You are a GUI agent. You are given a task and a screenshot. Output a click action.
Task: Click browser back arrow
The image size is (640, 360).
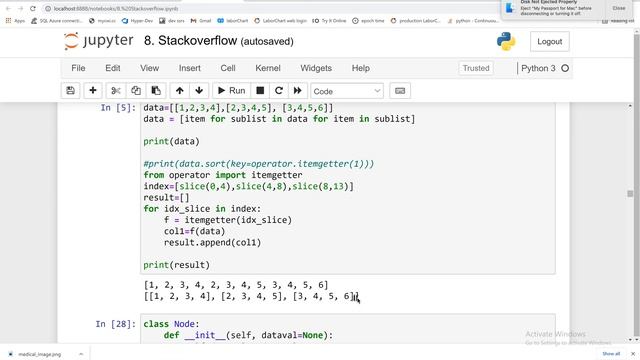8,9
